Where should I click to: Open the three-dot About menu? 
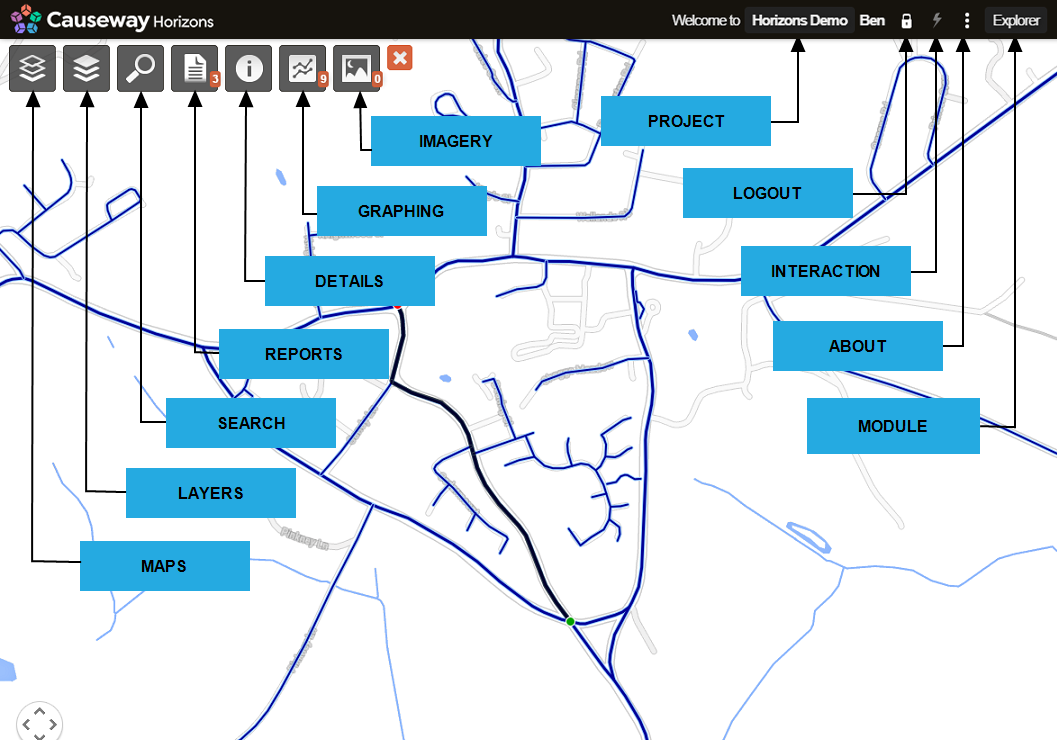pos(966,20)
